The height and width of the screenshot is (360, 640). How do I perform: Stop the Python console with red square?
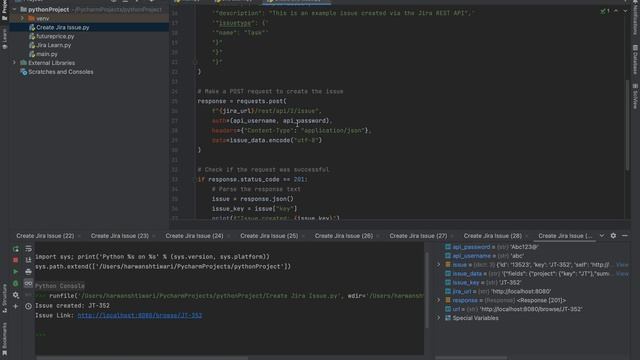click(x=16, y=260)
